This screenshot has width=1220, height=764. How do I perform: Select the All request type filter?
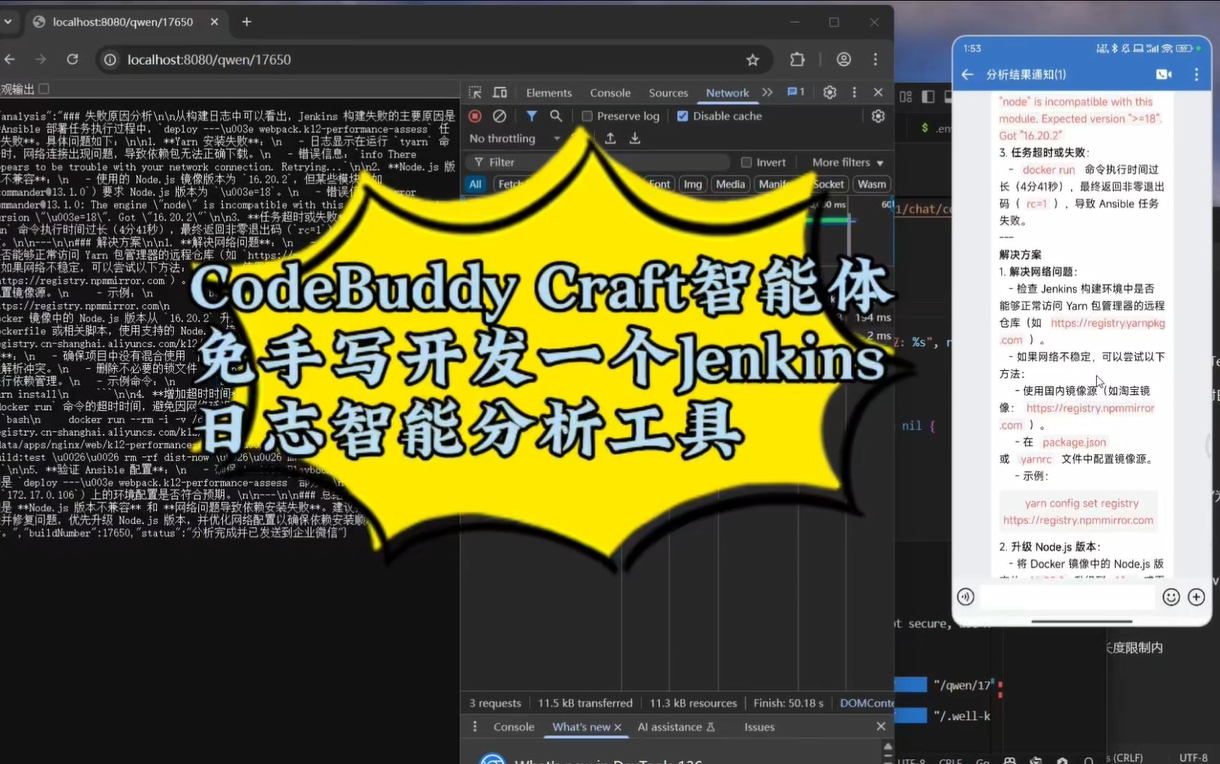[x=475, y=184]
